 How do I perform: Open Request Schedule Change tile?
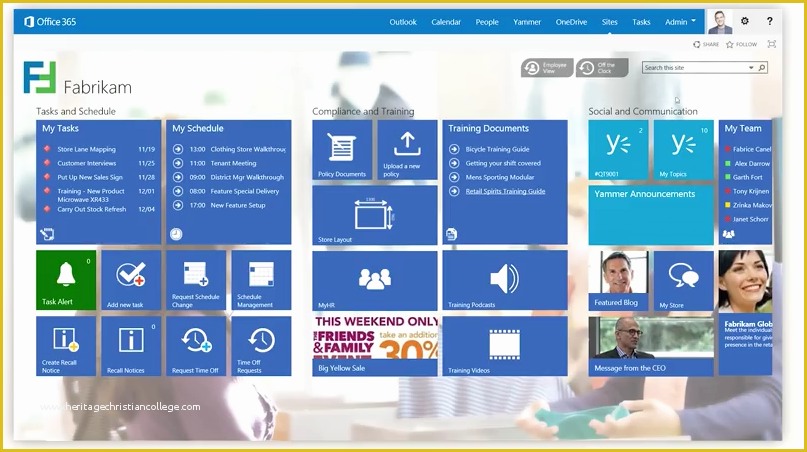click(196, 280)
